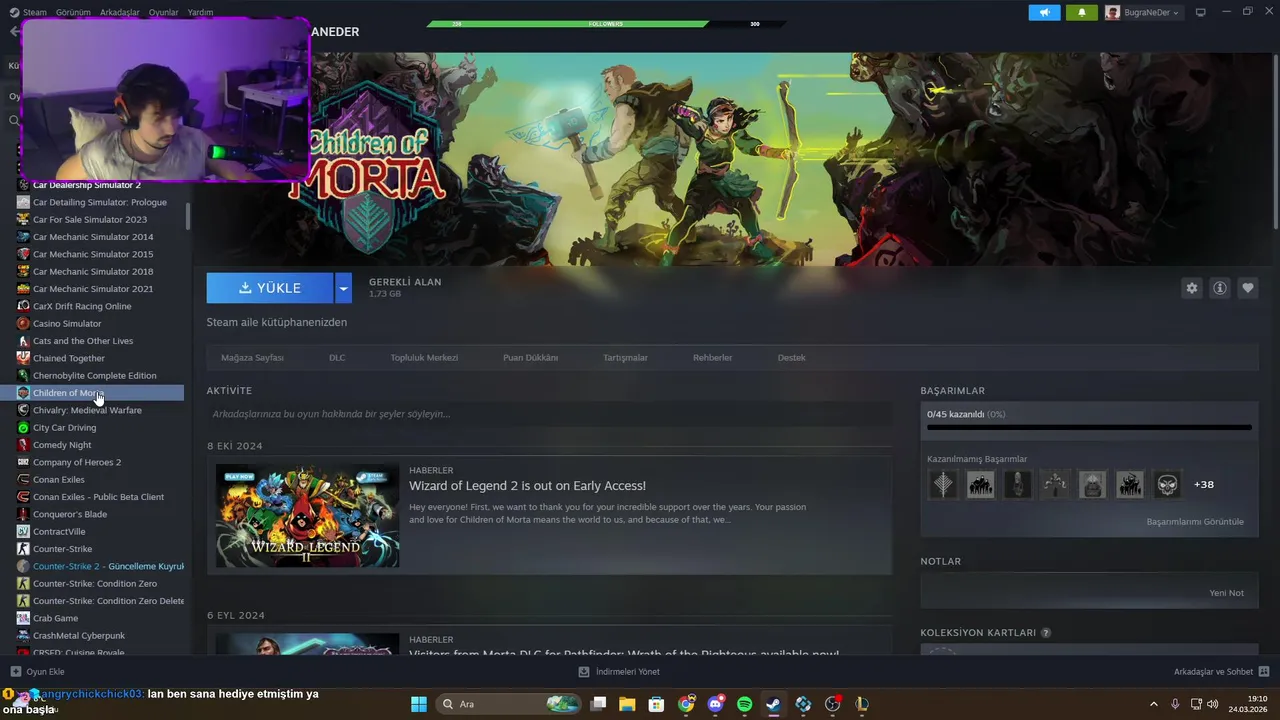Image resolution: width=1280 pixels, height=720 pixels.
Task: Select ContractVille in library
Action: [59, 532]
